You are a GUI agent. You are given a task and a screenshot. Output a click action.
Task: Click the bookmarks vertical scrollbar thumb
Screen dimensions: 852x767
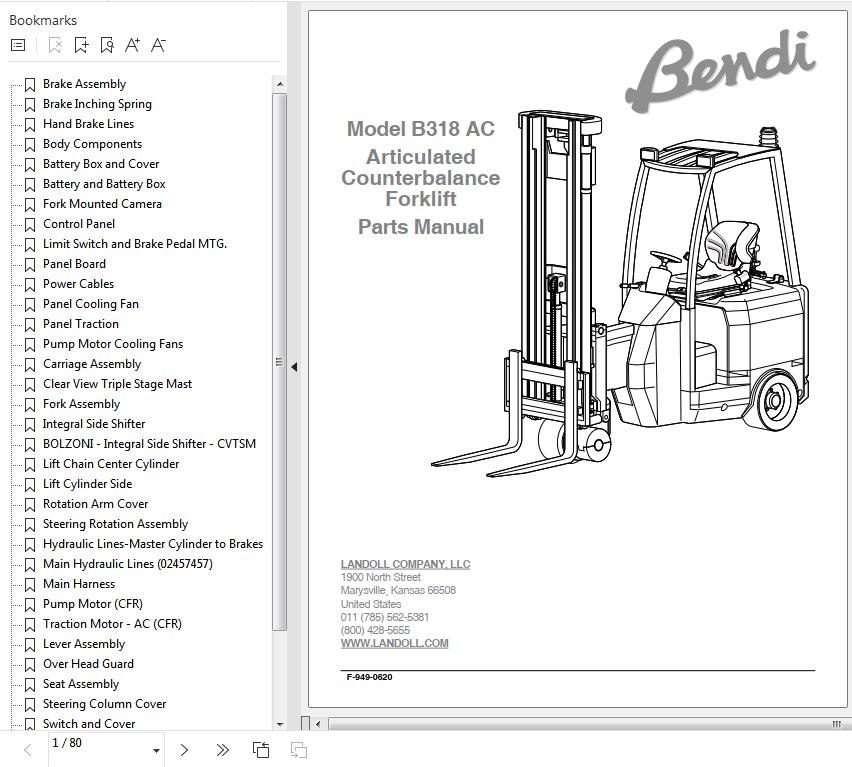(x=279, y=362)
